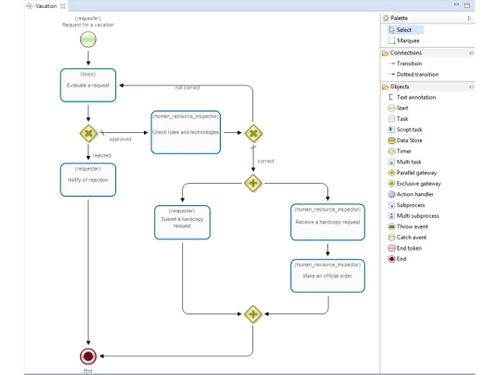
Task: Click the 'not correct' transition label
Action: [x=188, y=88]
